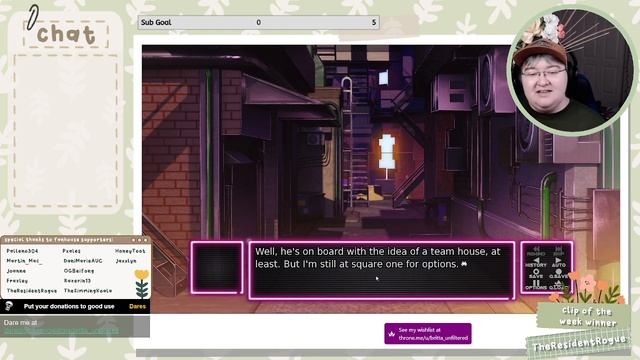Click the throne.me wishlist banner
Image resolution: width=640 pixels, height=360 pixels.
(x=428, y=334)
